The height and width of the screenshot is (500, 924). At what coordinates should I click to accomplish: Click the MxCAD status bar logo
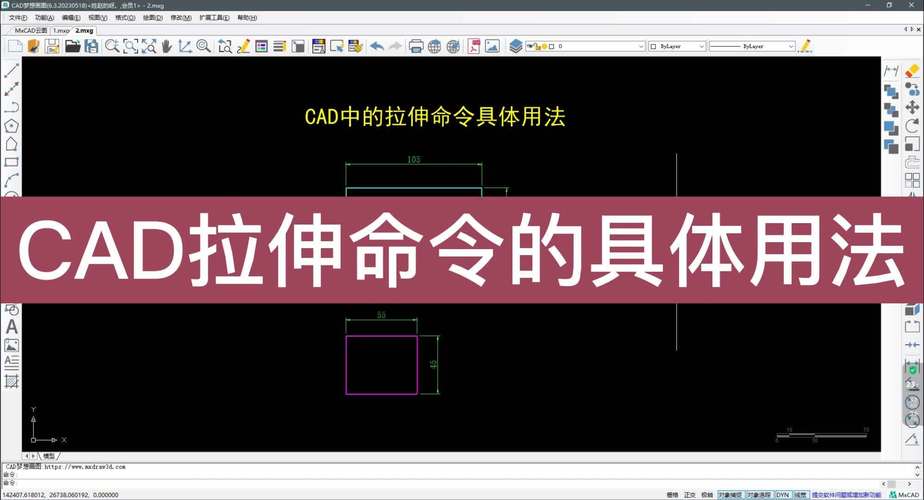point(904,495)
